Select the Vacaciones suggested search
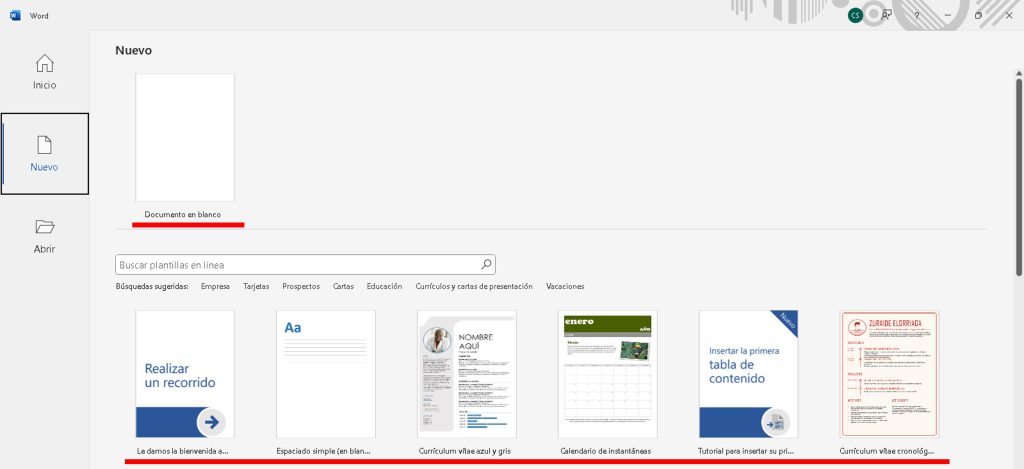1024x469 pixels. pyautogui.click(x=565, y=287)
